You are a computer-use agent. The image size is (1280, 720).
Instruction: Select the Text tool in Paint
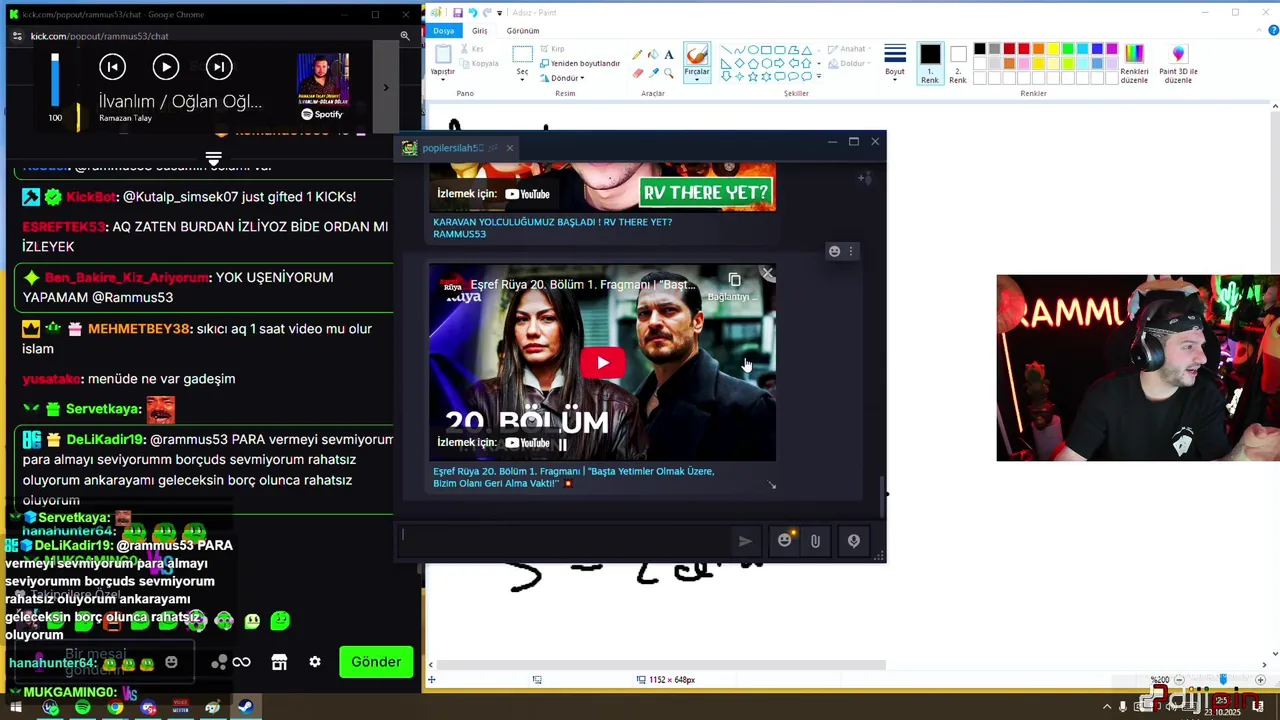point(669,55)
